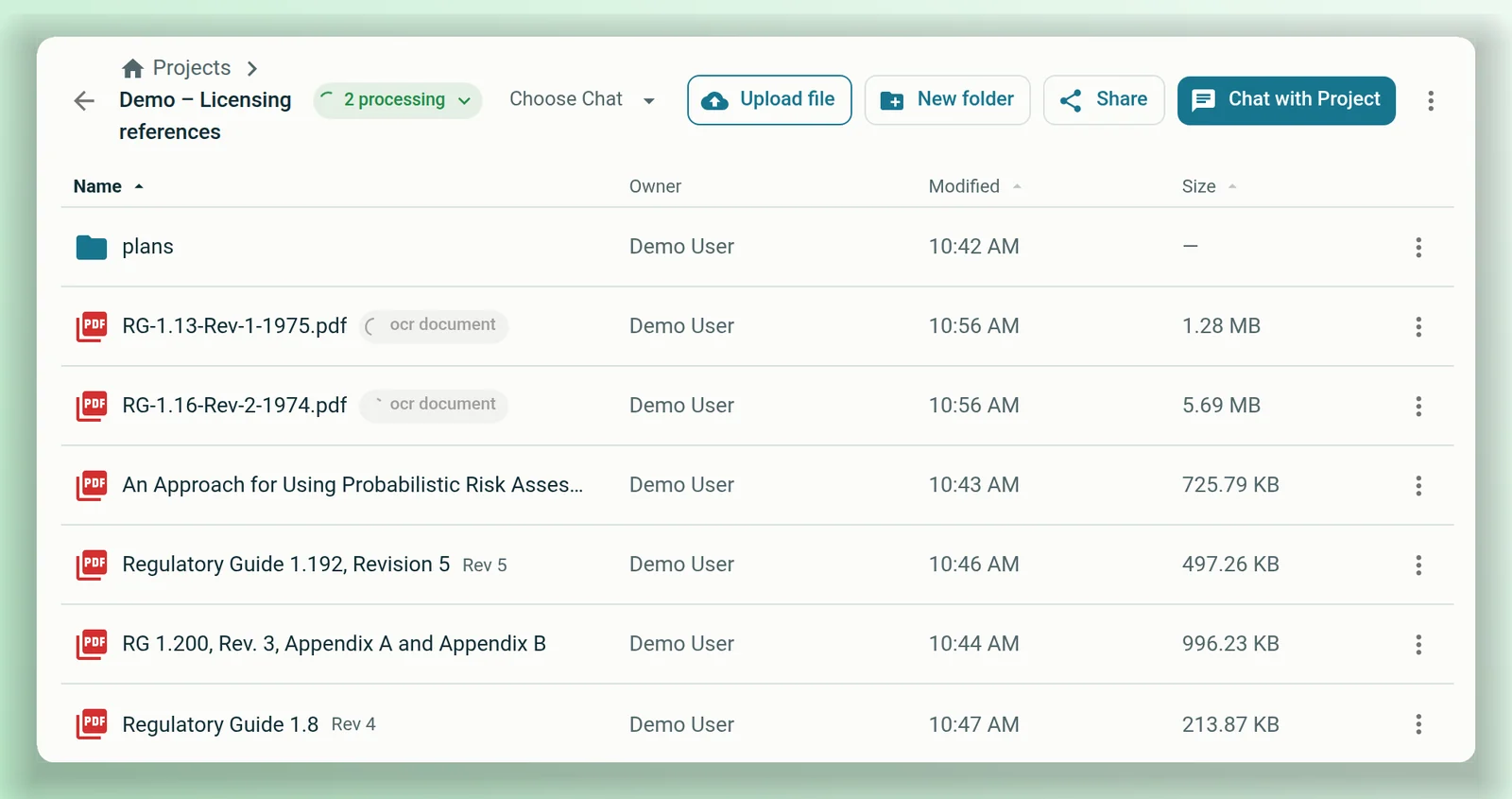Click the Upload file button
Screen dimensions: 1512x799
(769, 100)
